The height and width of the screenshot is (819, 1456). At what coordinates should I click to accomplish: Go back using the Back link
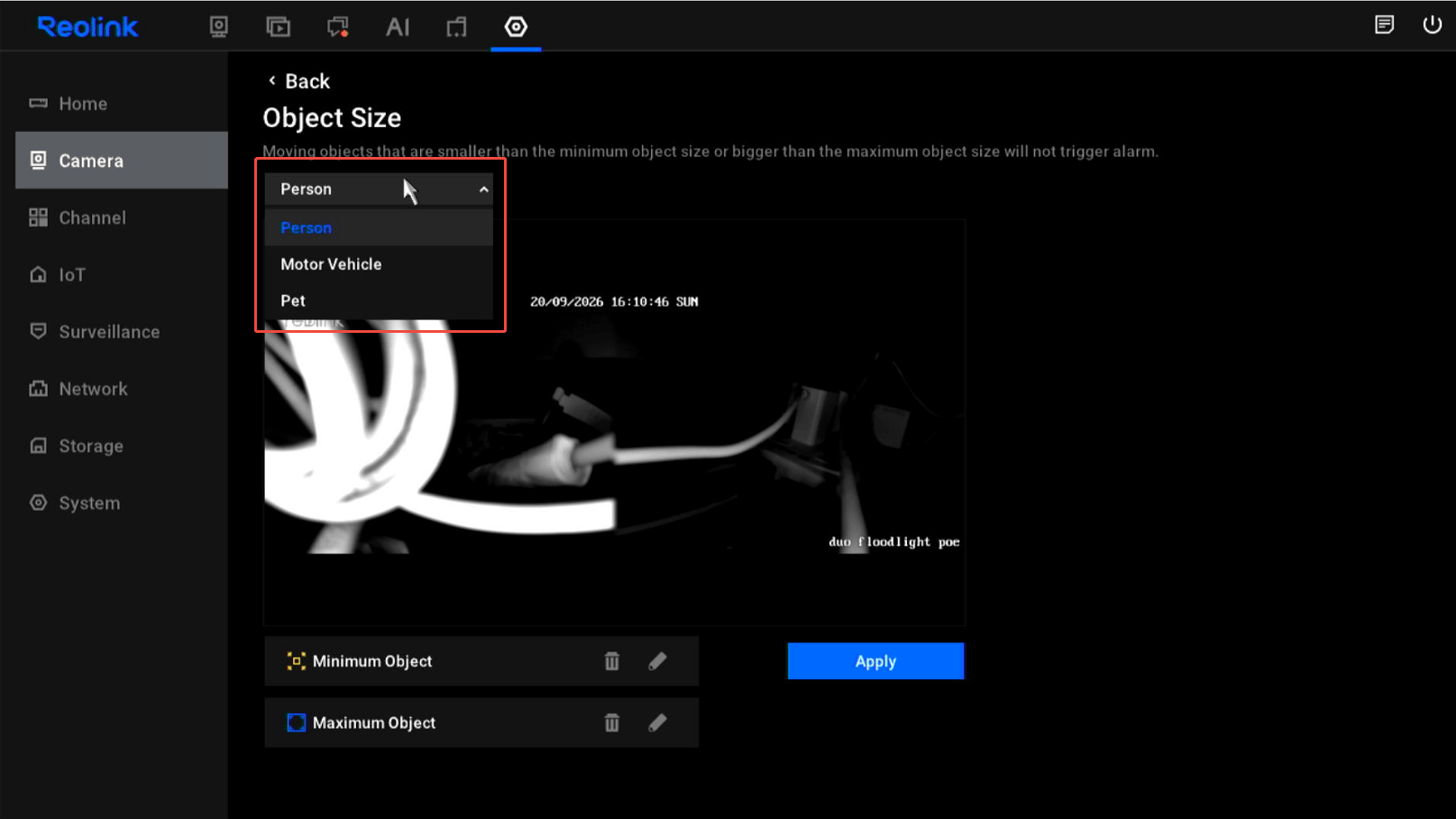coord(299,81)
